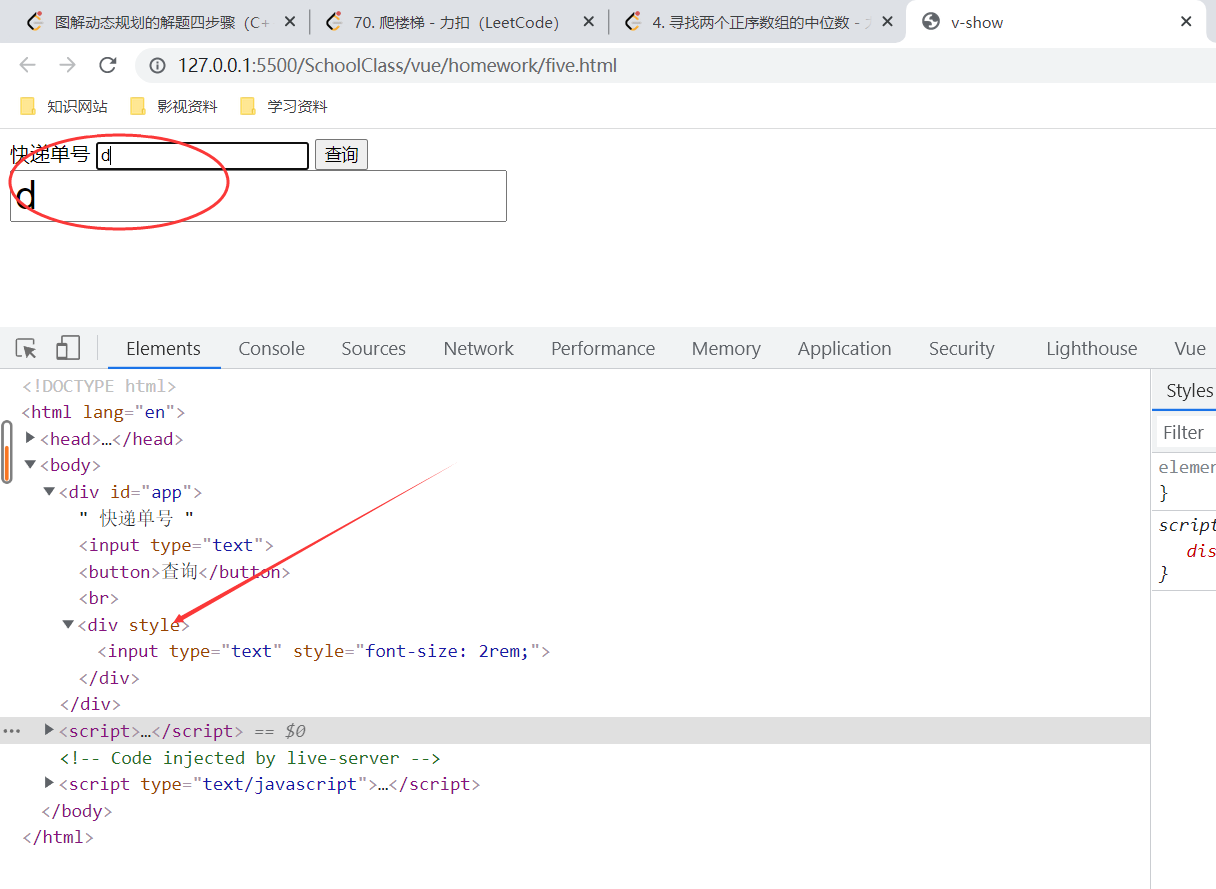Screen dimensions: 1216x889
Task: Open the Performance panel tab
Action: (x=603, y=348)
